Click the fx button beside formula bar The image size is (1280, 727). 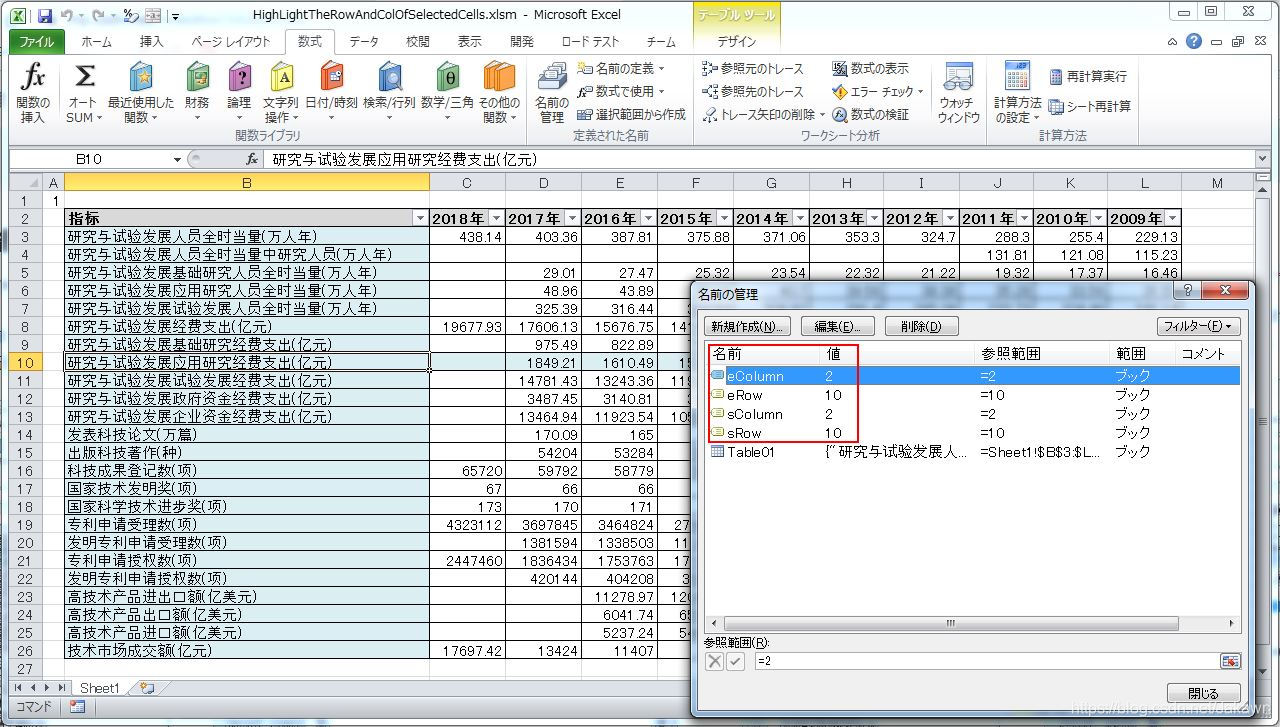pyautogui.click(x=253, y=159)
